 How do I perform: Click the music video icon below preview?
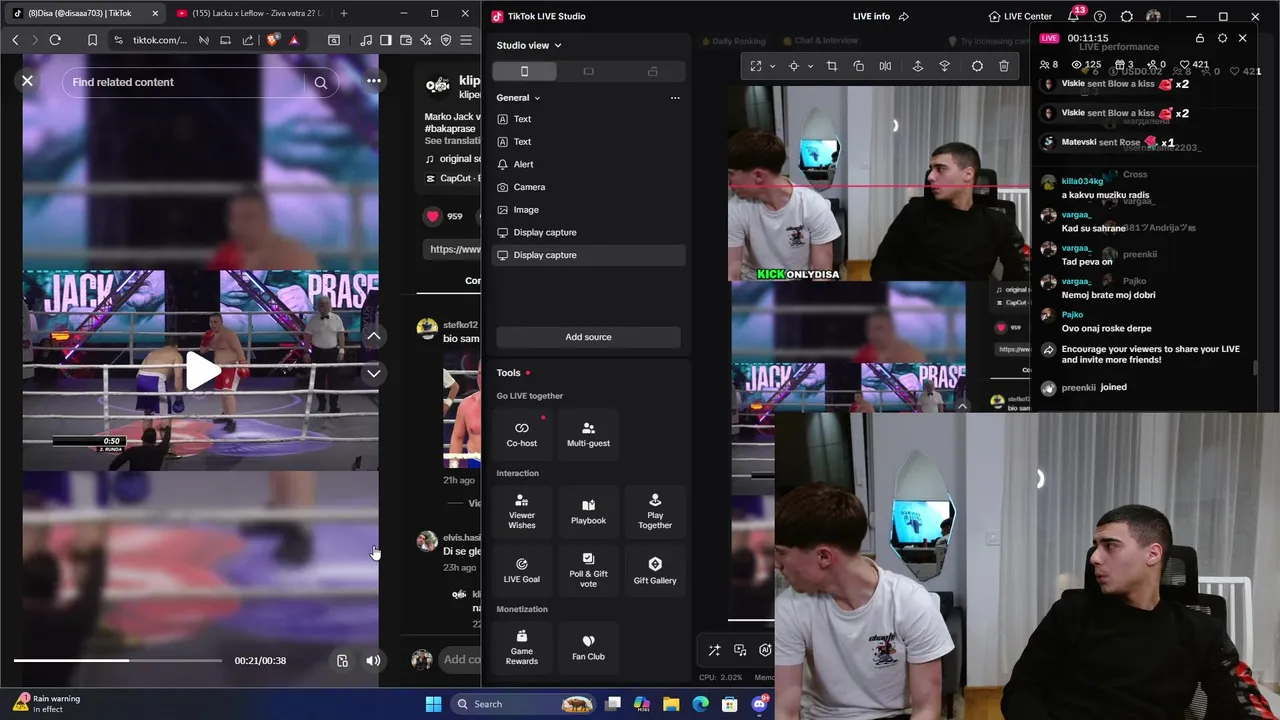[x=740, y=650]
